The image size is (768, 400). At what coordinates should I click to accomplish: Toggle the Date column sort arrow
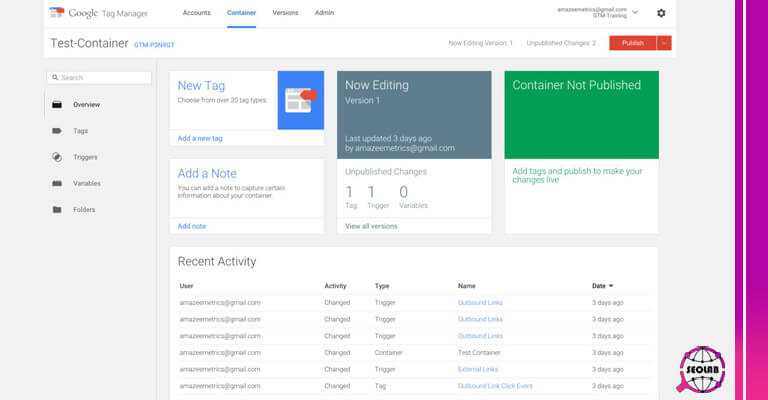point(611,286)
